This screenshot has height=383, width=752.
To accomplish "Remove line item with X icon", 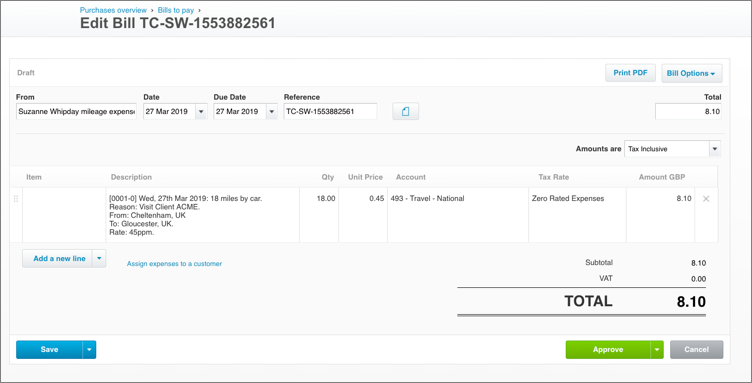I will (x=706, y=199).
